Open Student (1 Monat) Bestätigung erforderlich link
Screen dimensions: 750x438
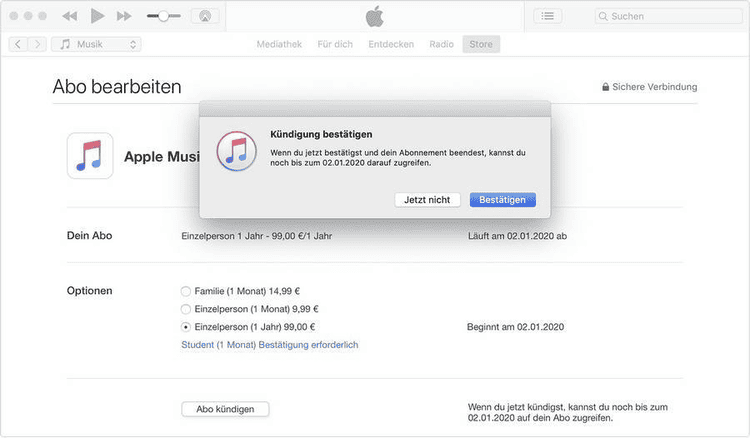pyautogui.click(x=270, y=345)
